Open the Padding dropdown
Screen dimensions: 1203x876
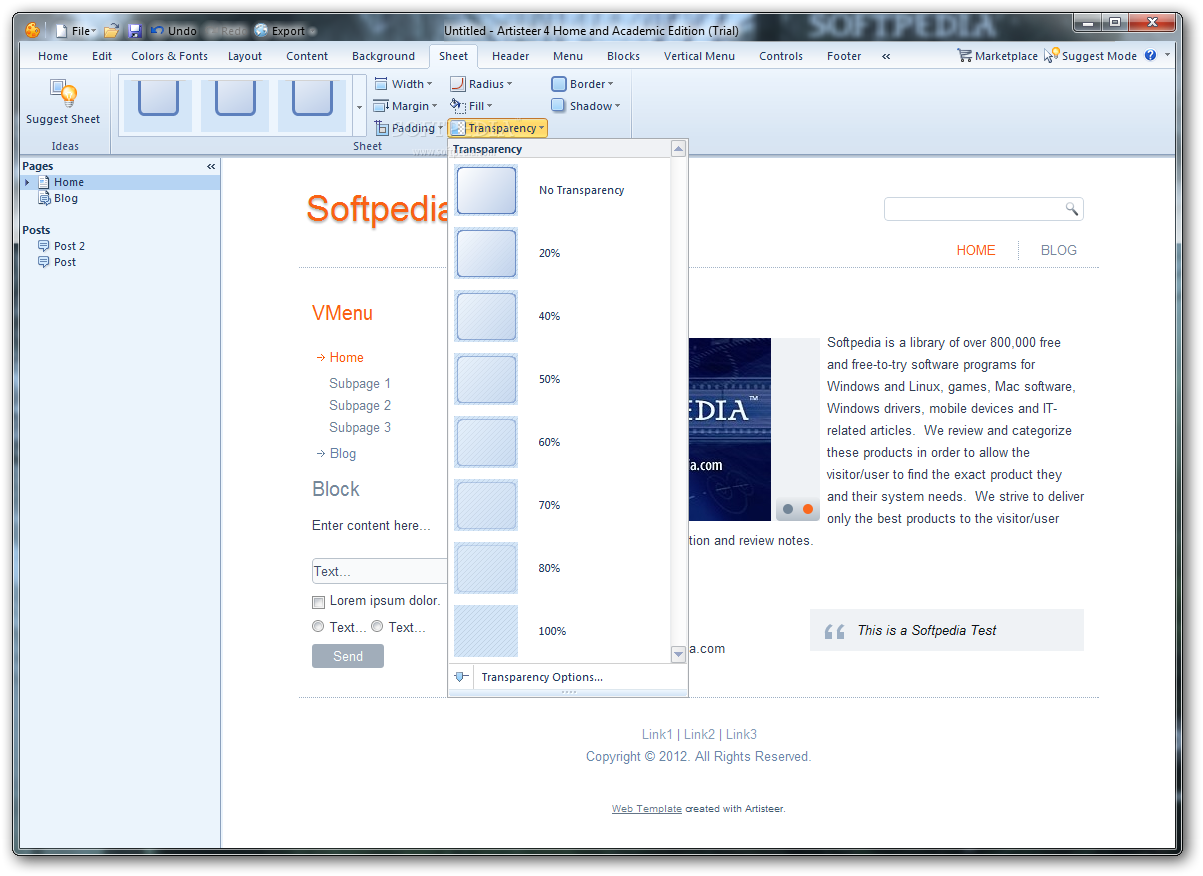(x=409, y=128)
